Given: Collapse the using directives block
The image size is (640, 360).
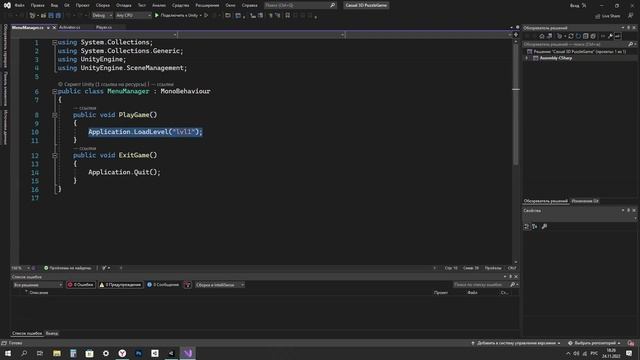Looking at the screenshot, I should pyautogui.click(x=54, y=42).
